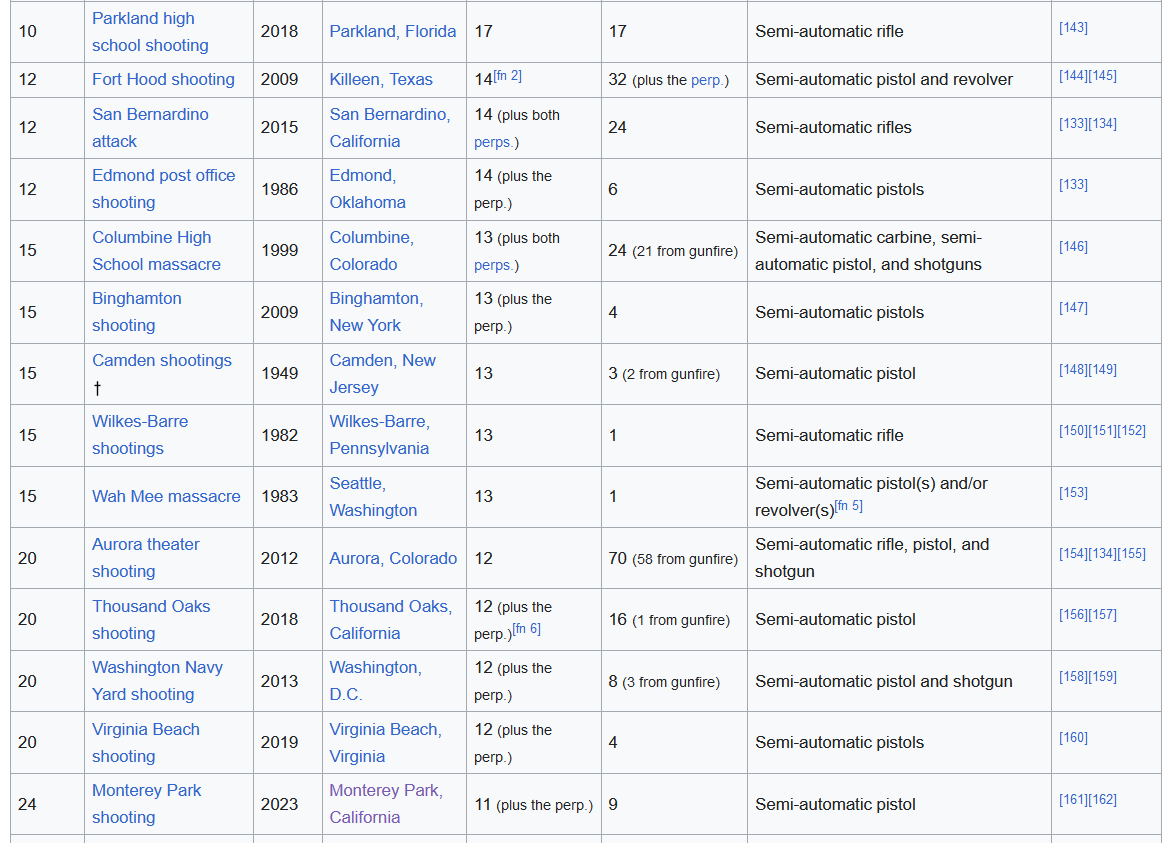The width and height of the screenshot is (1171, 843).
Task: Open the Wilkes-Barre shootings article
Action: [x=140, y=435]
